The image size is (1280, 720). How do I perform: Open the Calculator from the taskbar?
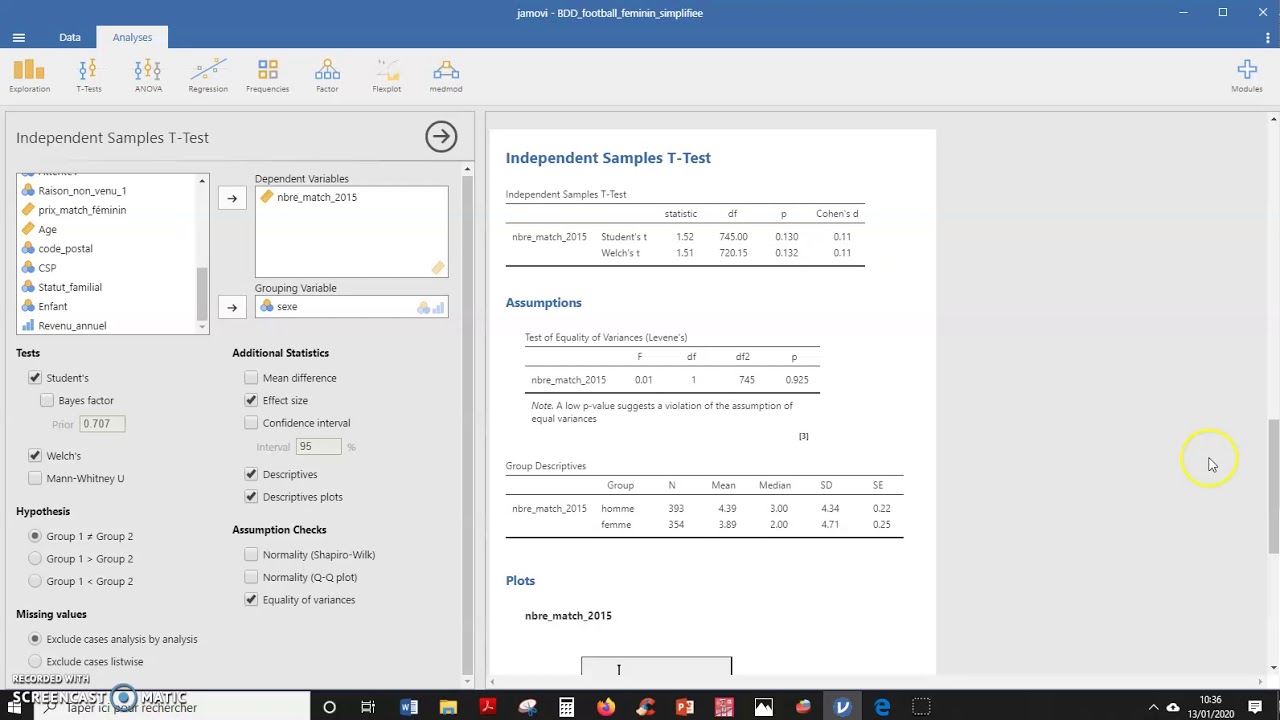[567, 707]
